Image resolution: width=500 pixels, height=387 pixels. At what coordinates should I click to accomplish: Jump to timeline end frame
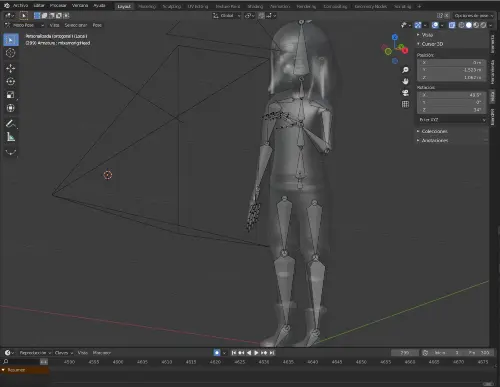[272, 353]
